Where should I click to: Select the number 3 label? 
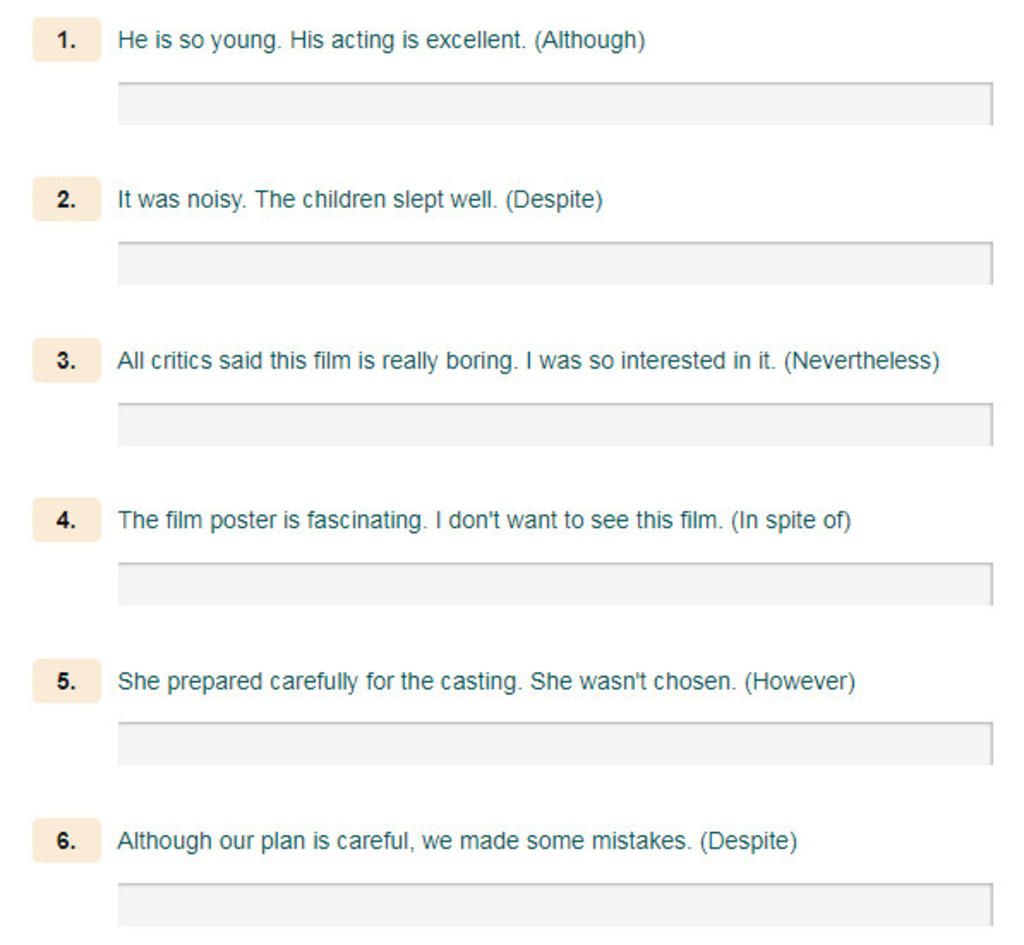tap(67, 360)
